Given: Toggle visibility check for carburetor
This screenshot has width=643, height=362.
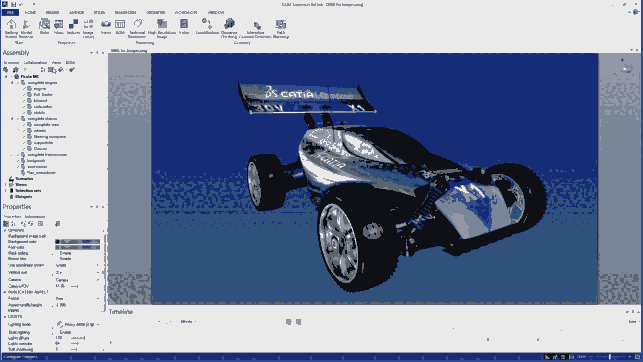Looking at the screenshot, I should (24, 107).
